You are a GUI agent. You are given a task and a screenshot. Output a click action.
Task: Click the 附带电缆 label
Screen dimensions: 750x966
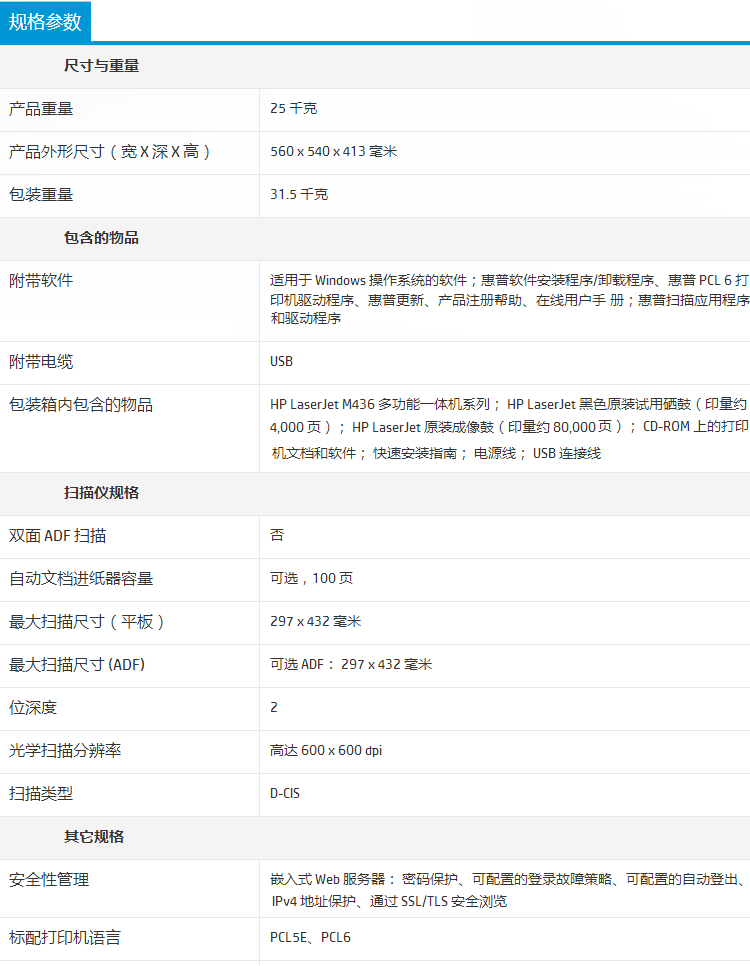(x=41, y=362)
